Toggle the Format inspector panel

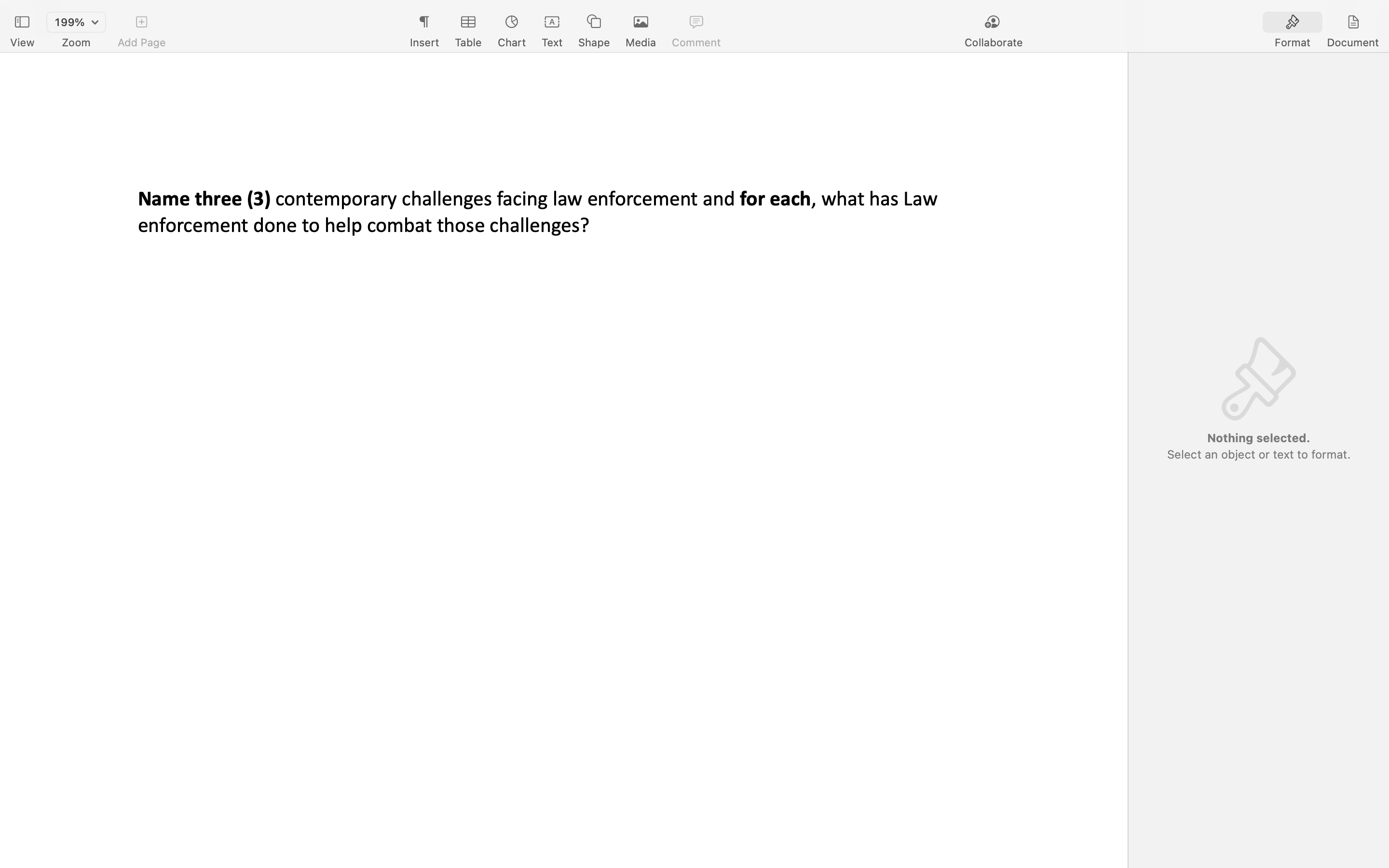[x=1292, y=22]
